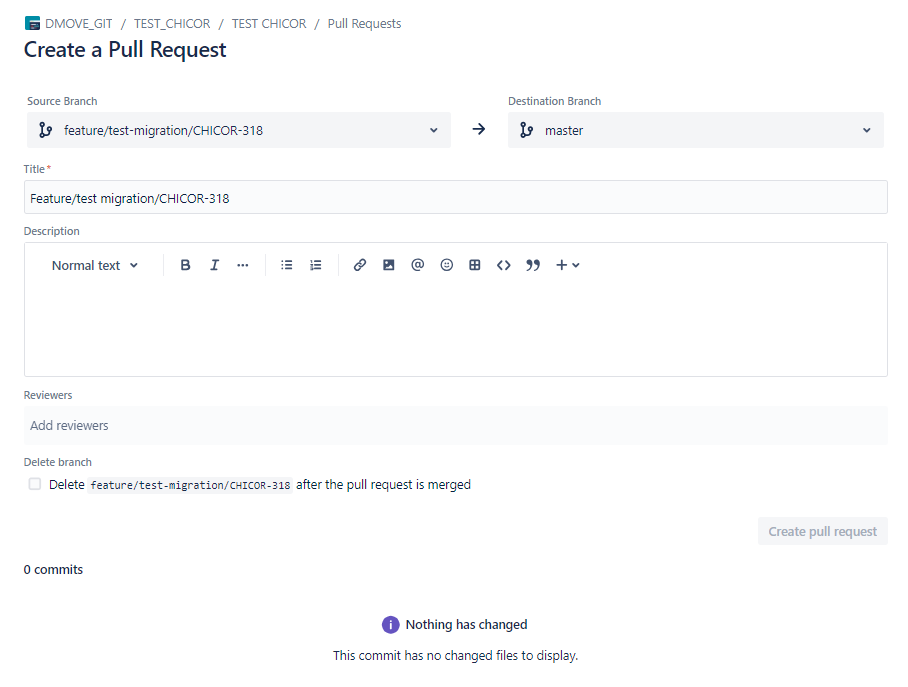Screen dimensions: 908x687
Task: Open the Destination Branch dropdown
Action: (x=695, y=130)
